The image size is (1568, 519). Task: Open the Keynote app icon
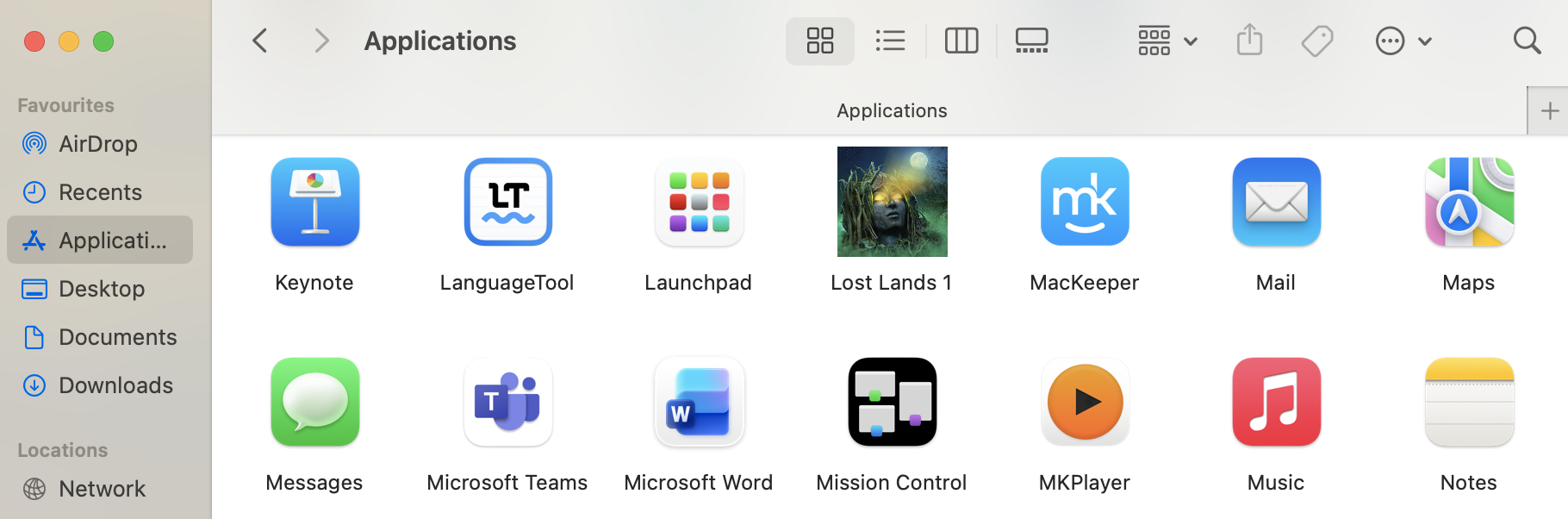[x=315, y=202]
